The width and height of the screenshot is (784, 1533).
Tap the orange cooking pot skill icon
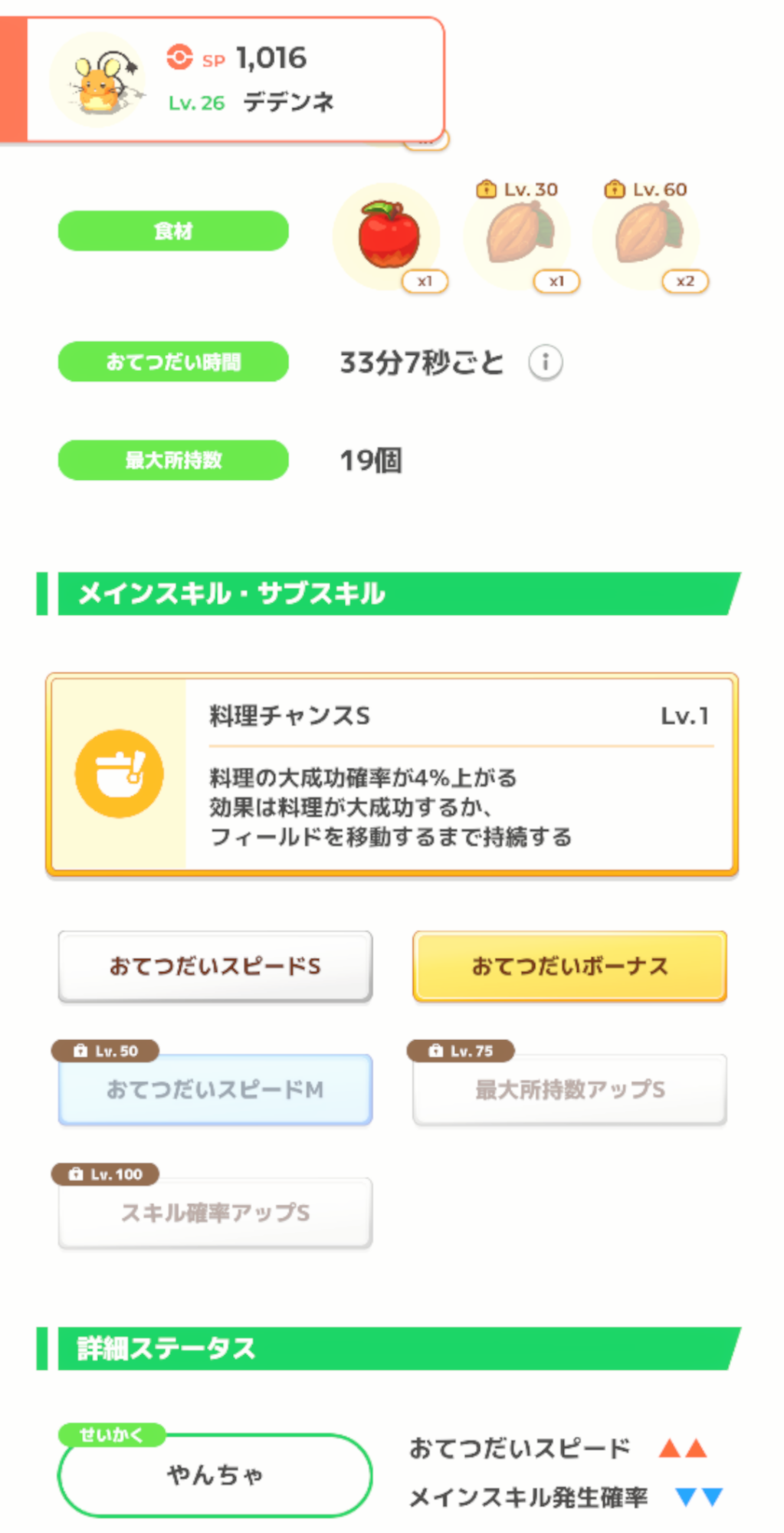[119, 773]
